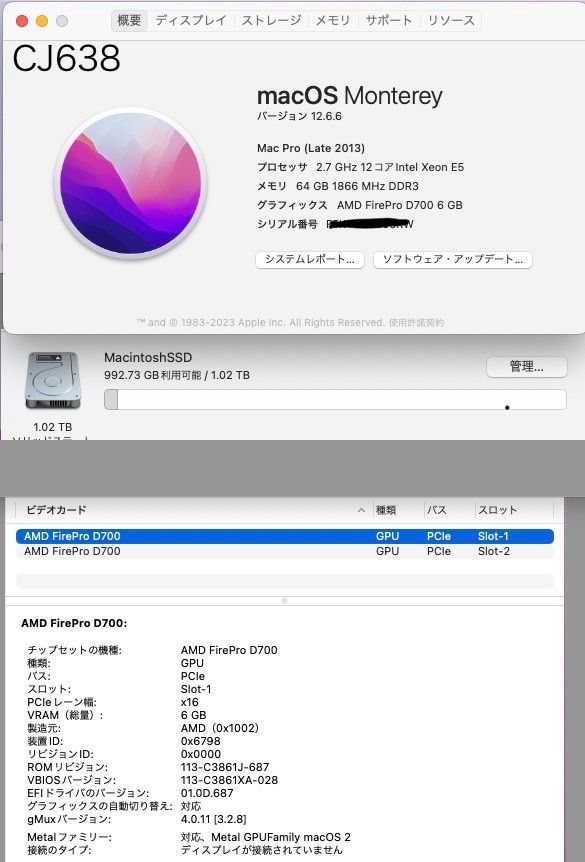This screenshot has width=585, height=862.
Task: Click the EFI driver version 01.0D.687
Action: point(207,793)
